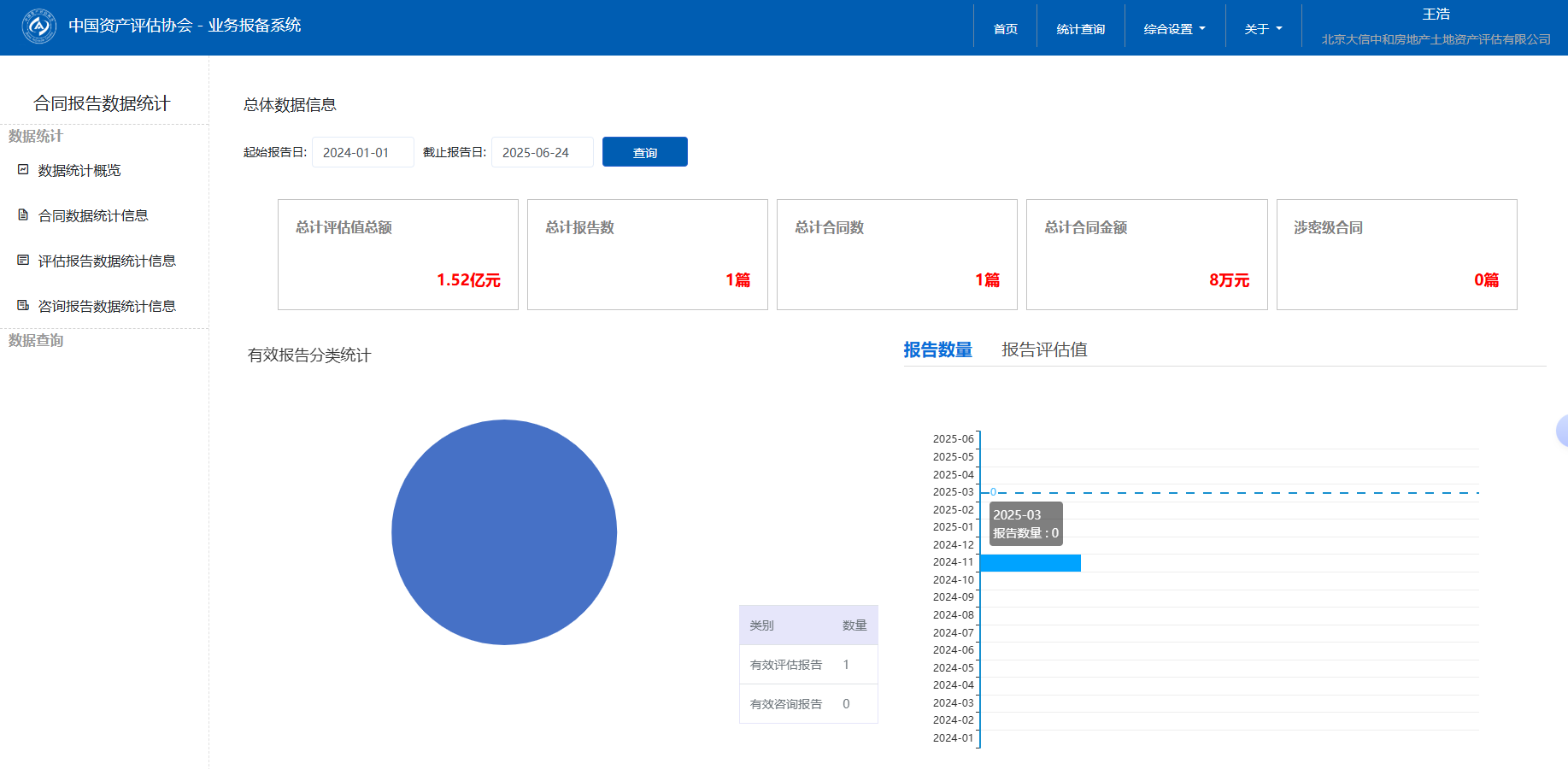
Task: Click the 2024-11 bar in the chart
Action: 1030,562
